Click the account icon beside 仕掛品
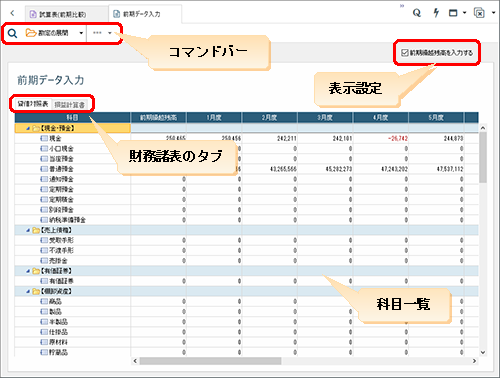Screen dimensions: 500x378 [x=44, y=332]
